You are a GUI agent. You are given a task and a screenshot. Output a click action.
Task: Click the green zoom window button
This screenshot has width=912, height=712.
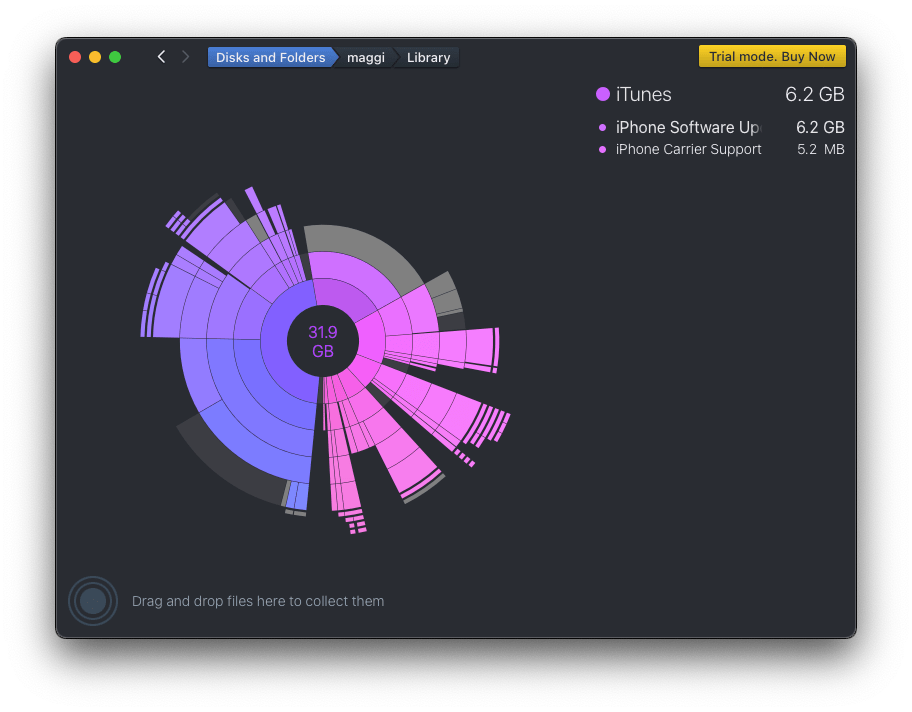115,57
